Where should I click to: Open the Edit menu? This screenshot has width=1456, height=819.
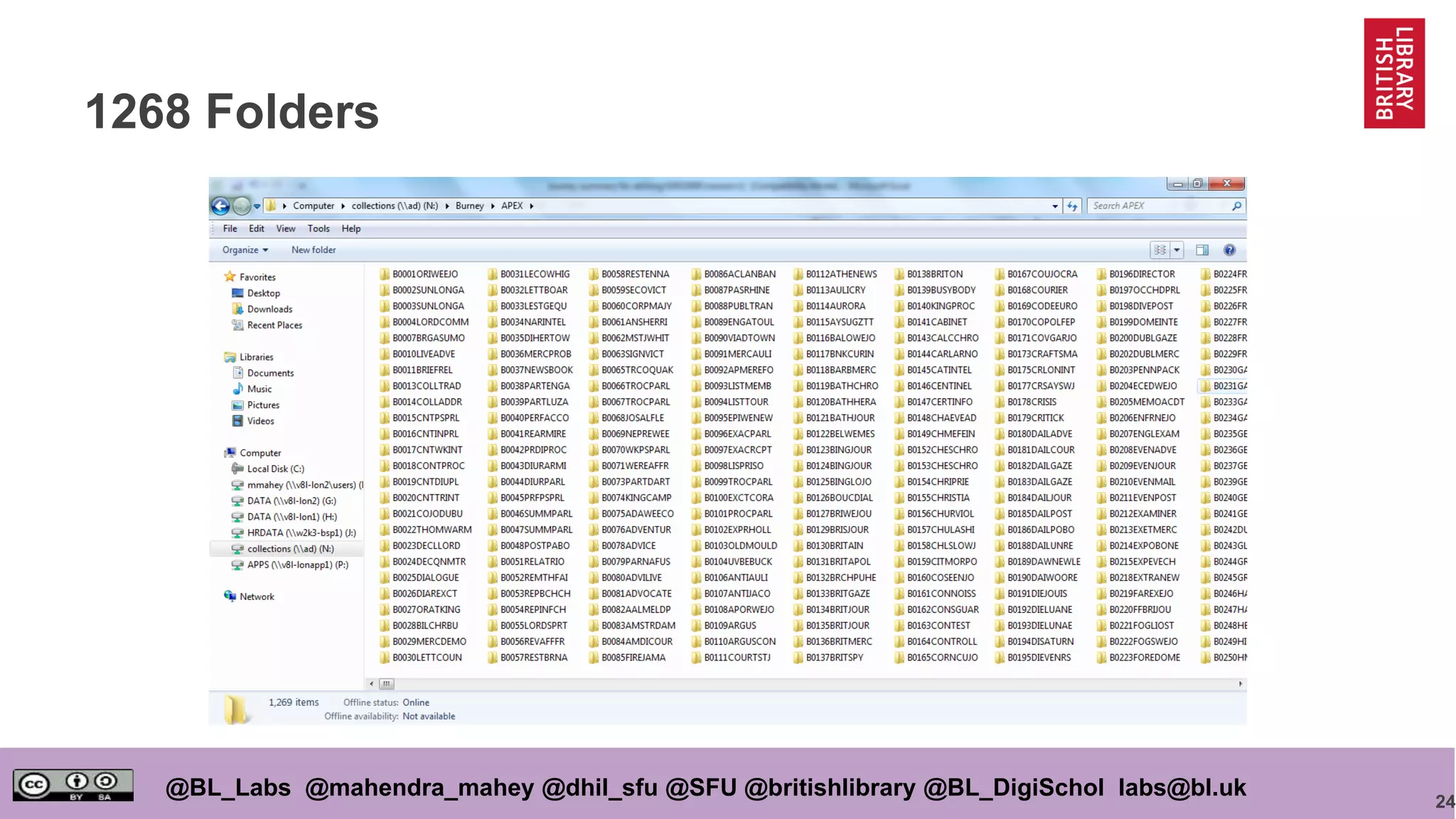(257, 229)
